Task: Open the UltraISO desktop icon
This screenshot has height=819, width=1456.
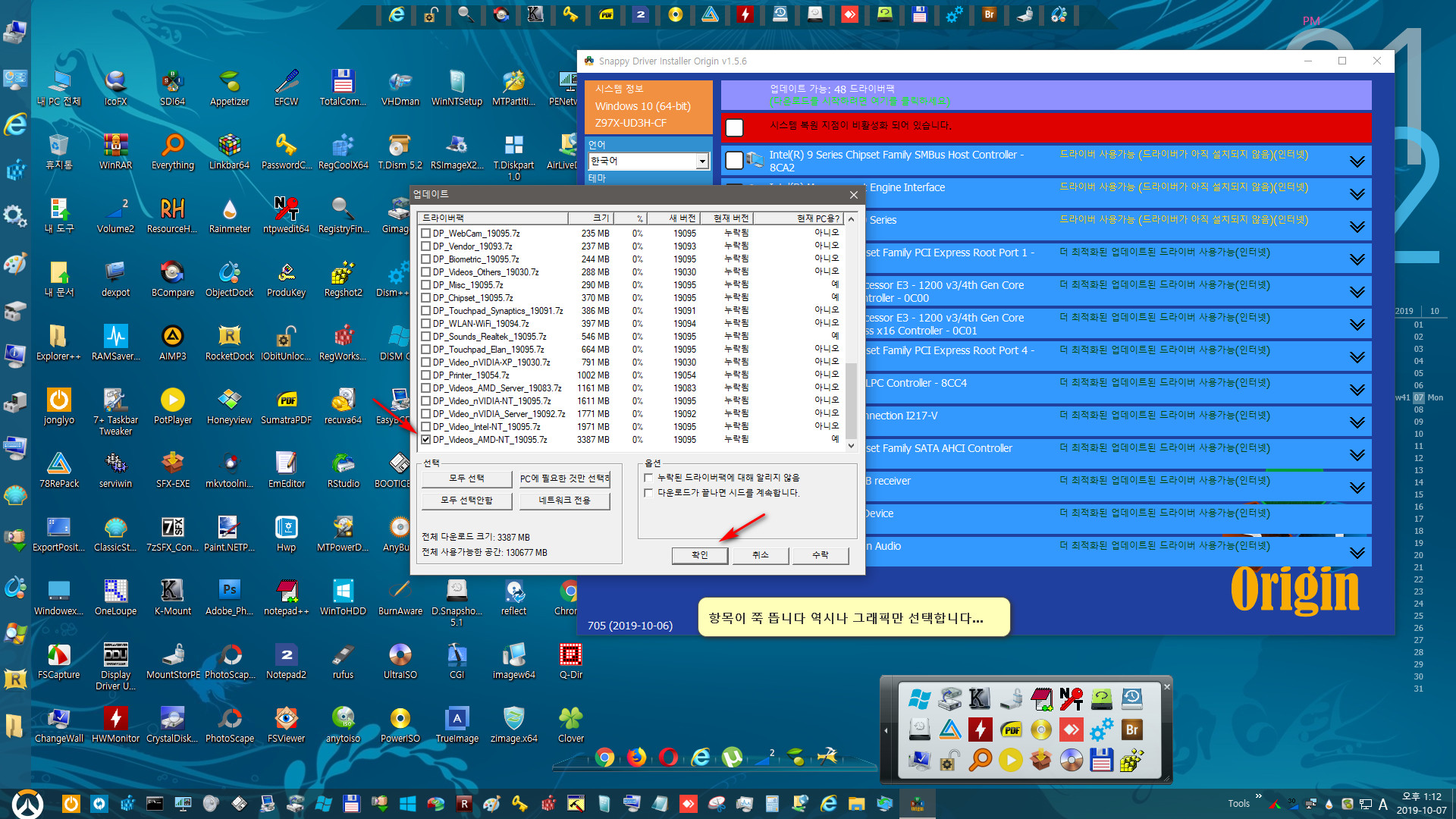Action: pyautogui.click(x=400, y=661)
